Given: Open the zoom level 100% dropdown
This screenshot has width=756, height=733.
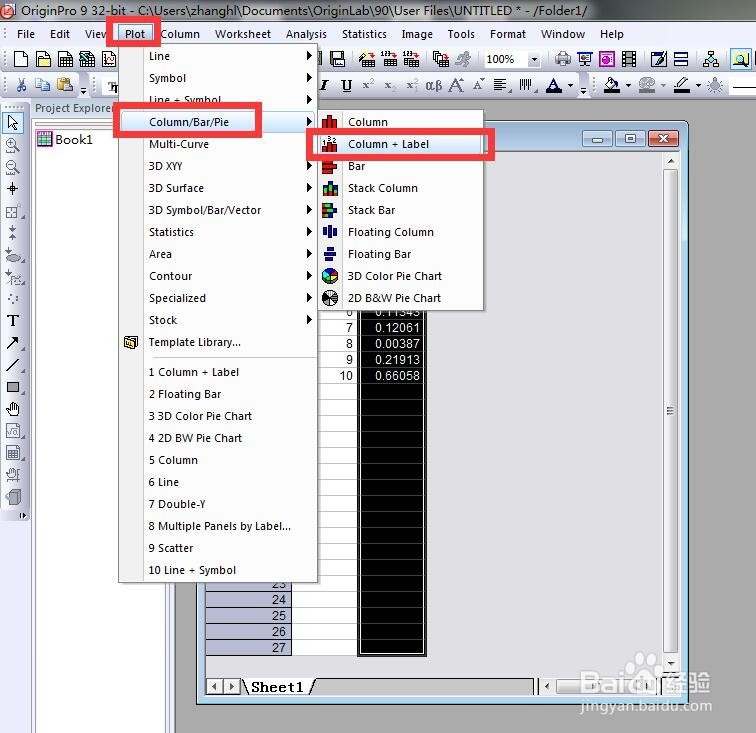Looking at the screenshot, I should click(x=534, y=60).
